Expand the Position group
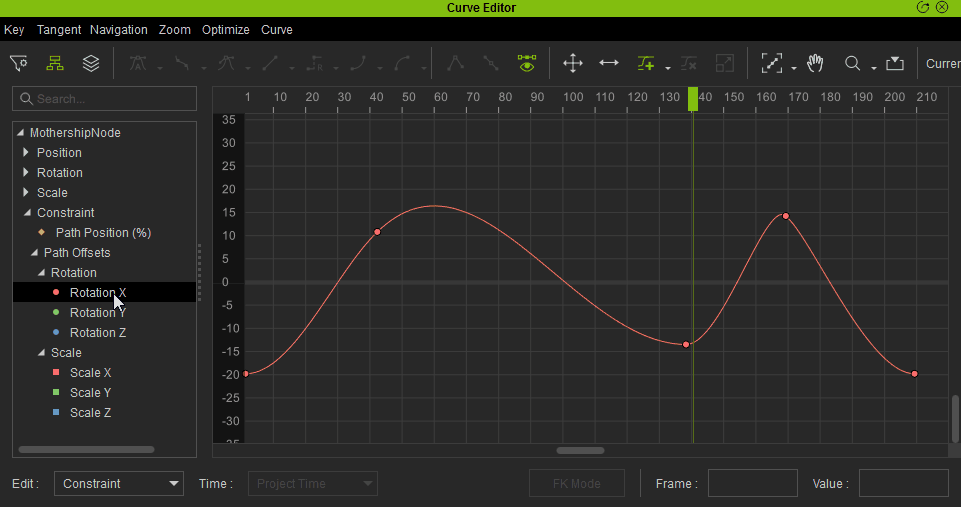The width and height of the screenshot is (961, 507). pos(26,152)
